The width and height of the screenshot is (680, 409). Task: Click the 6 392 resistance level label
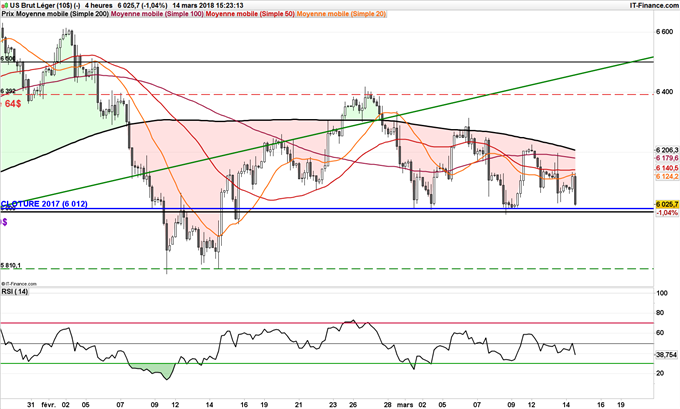click(x=8, y=91)
